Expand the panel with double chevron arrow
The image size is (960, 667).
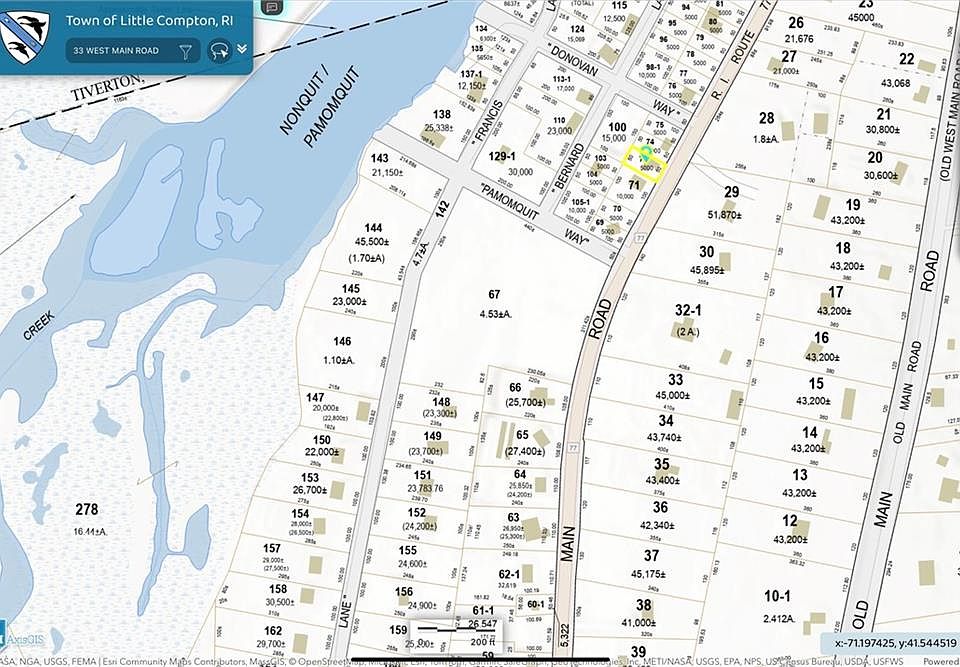coord(241,49)
